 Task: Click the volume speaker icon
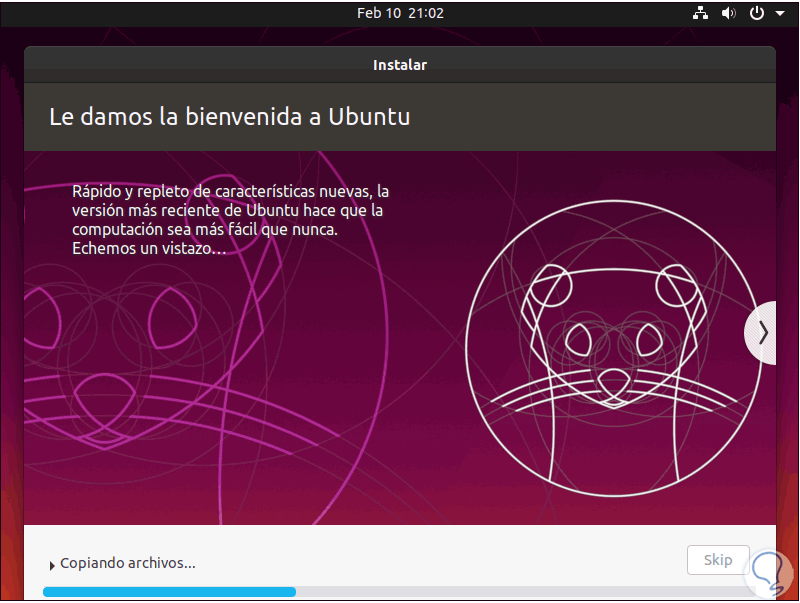click(x=728, y=13)
